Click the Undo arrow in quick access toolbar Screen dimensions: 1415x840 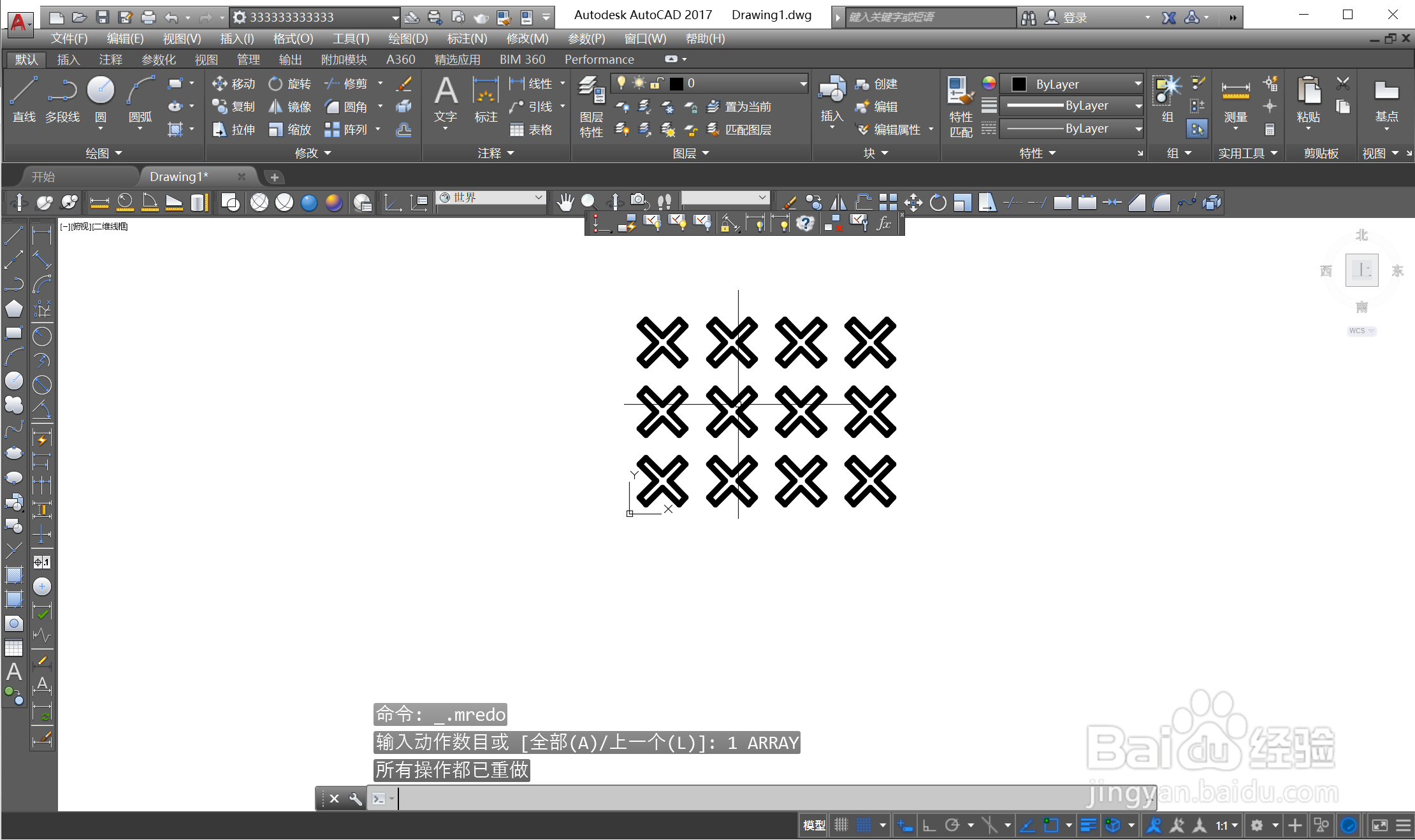[171, 17]
